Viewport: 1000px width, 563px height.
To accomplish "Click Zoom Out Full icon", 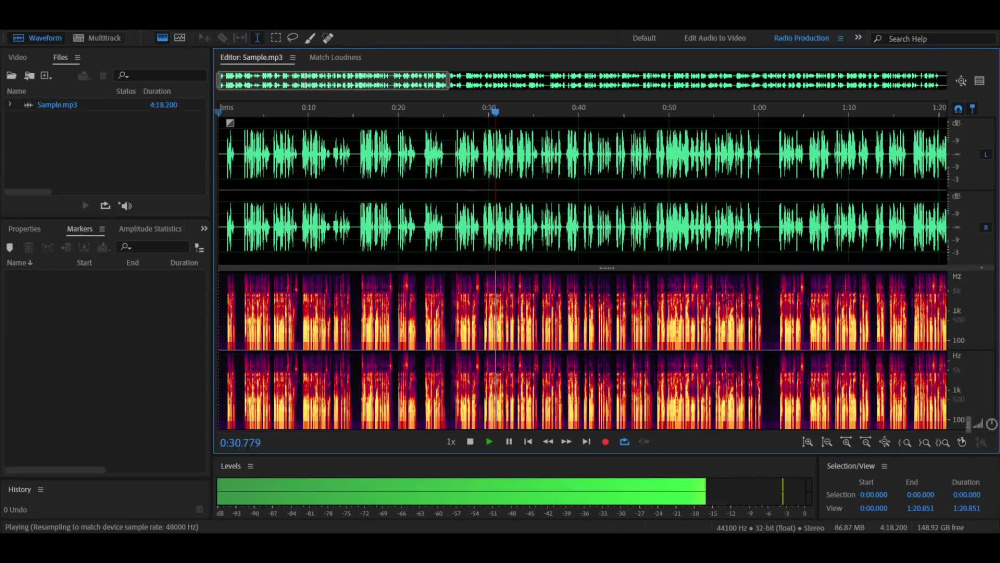I will click(x=885, y=442).
